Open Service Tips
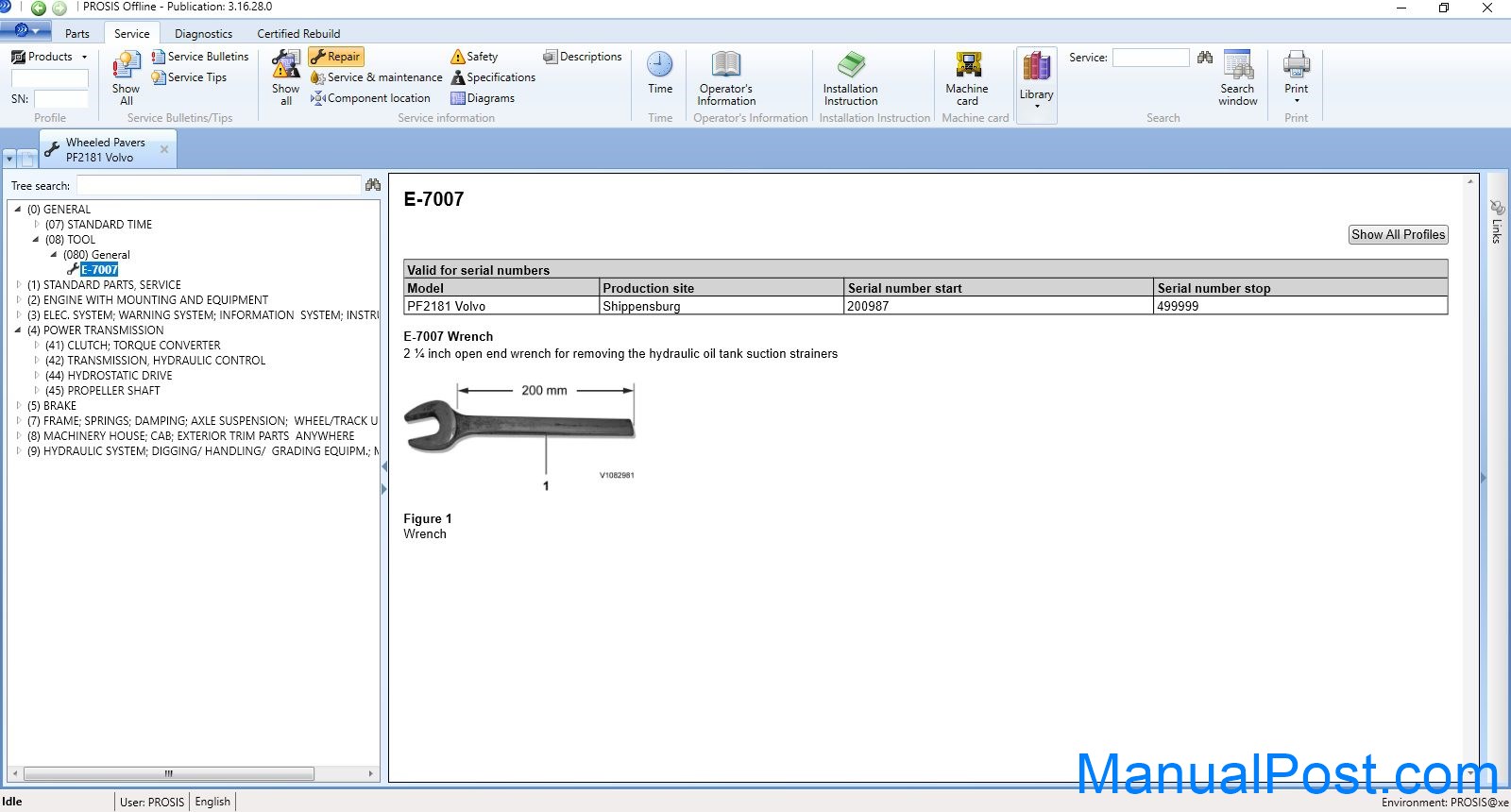The width and height of the screenshot is (1511, 812). click(189, 77)
